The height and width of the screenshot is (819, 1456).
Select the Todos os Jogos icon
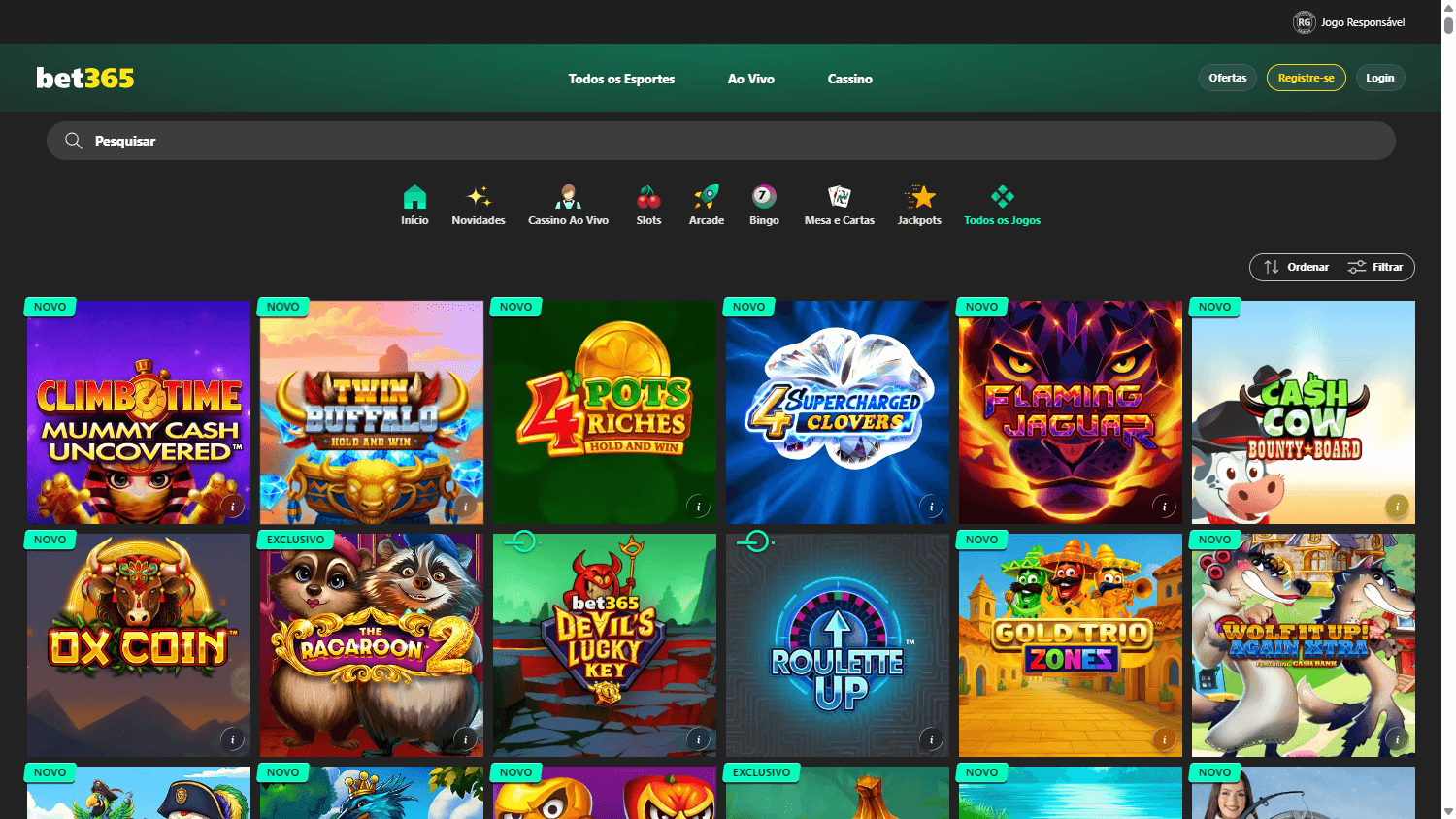pyautogui.click(x=1003, y=197)
